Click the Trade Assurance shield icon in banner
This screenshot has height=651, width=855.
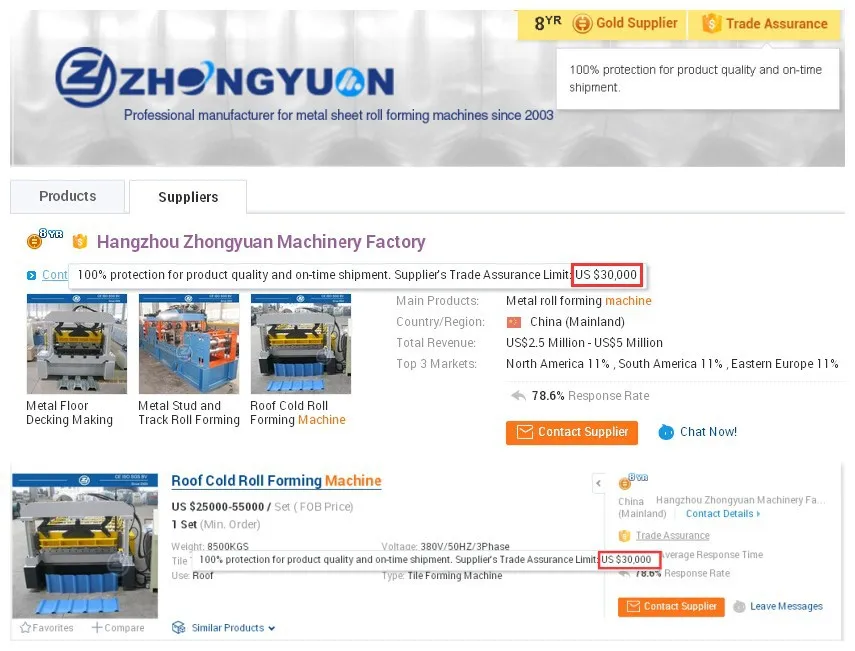click(x=711, y=23)
